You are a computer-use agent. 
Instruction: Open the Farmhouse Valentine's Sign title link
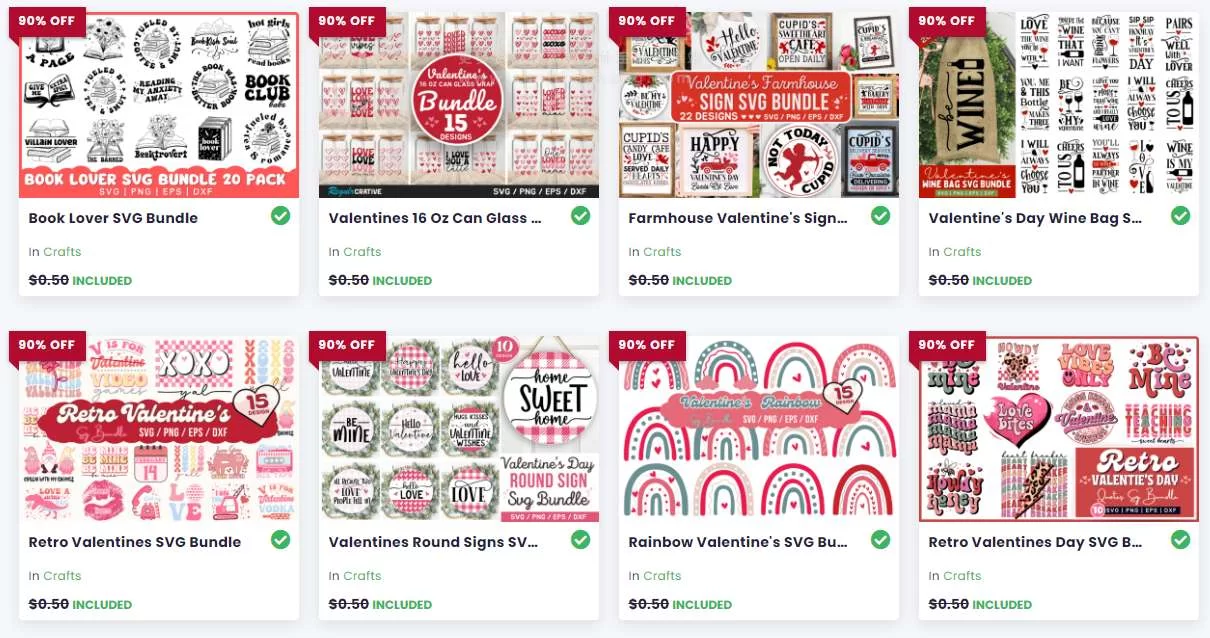pos(738,218)
